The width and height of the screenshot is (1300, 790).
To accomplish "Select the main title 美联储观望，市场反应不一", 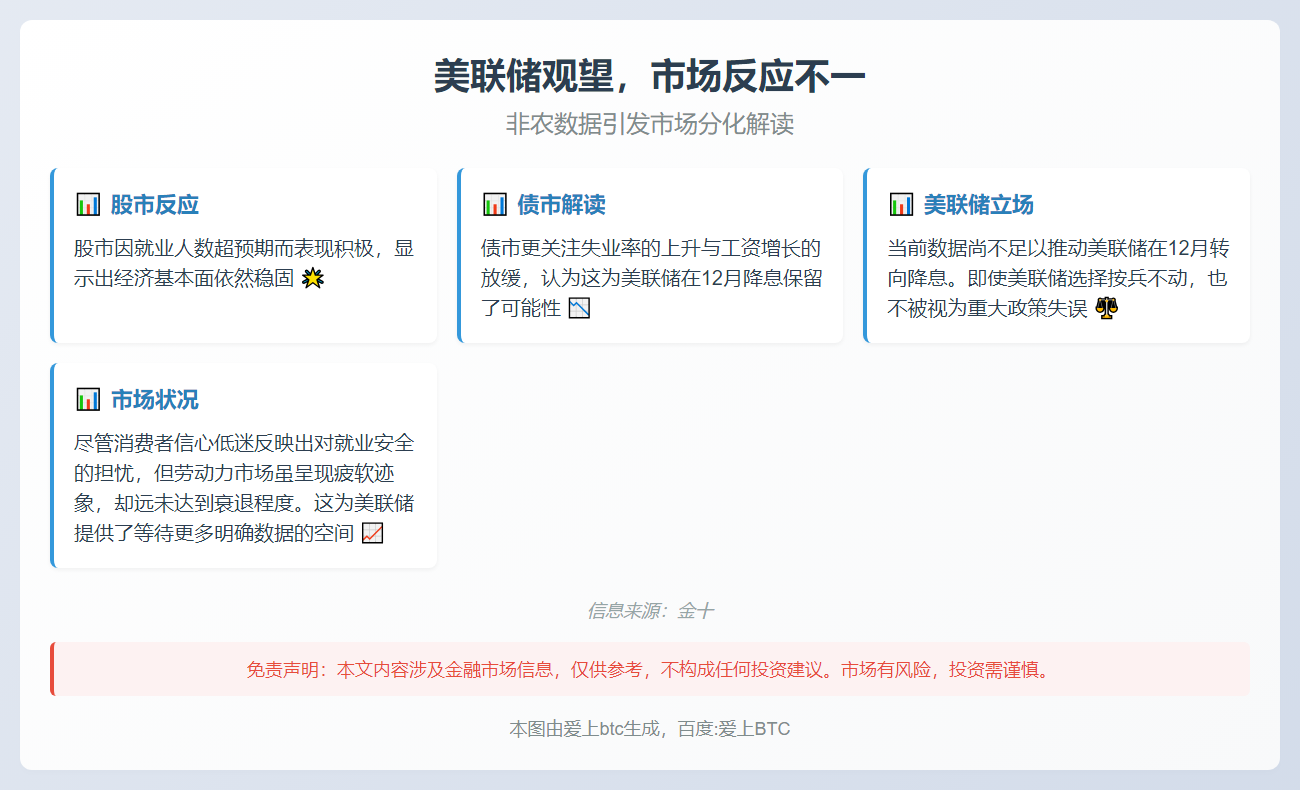I will click(x=650, y=73).
